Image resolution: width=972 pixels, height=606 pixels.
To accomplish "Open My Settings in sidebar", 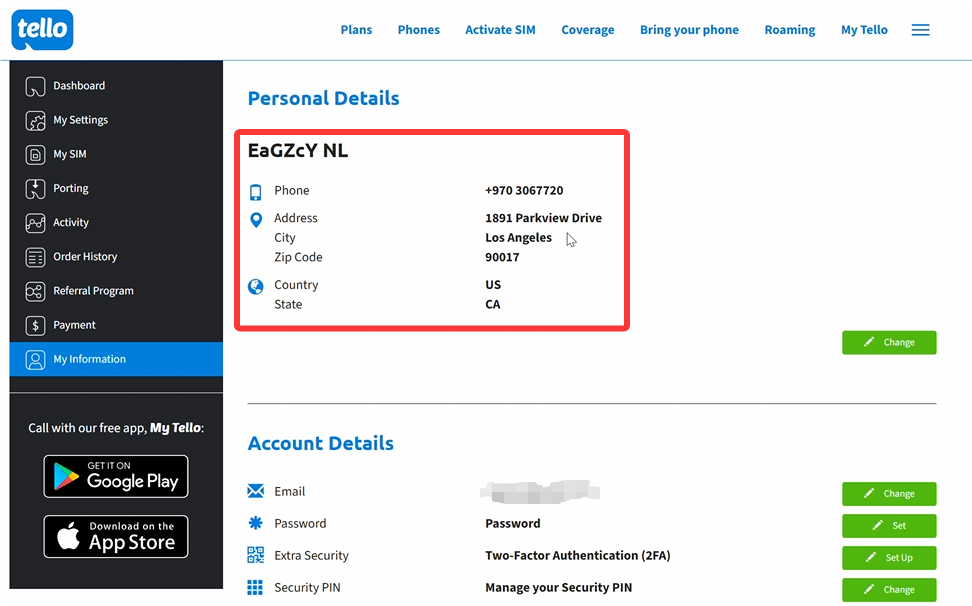I will tap(80, 120).
